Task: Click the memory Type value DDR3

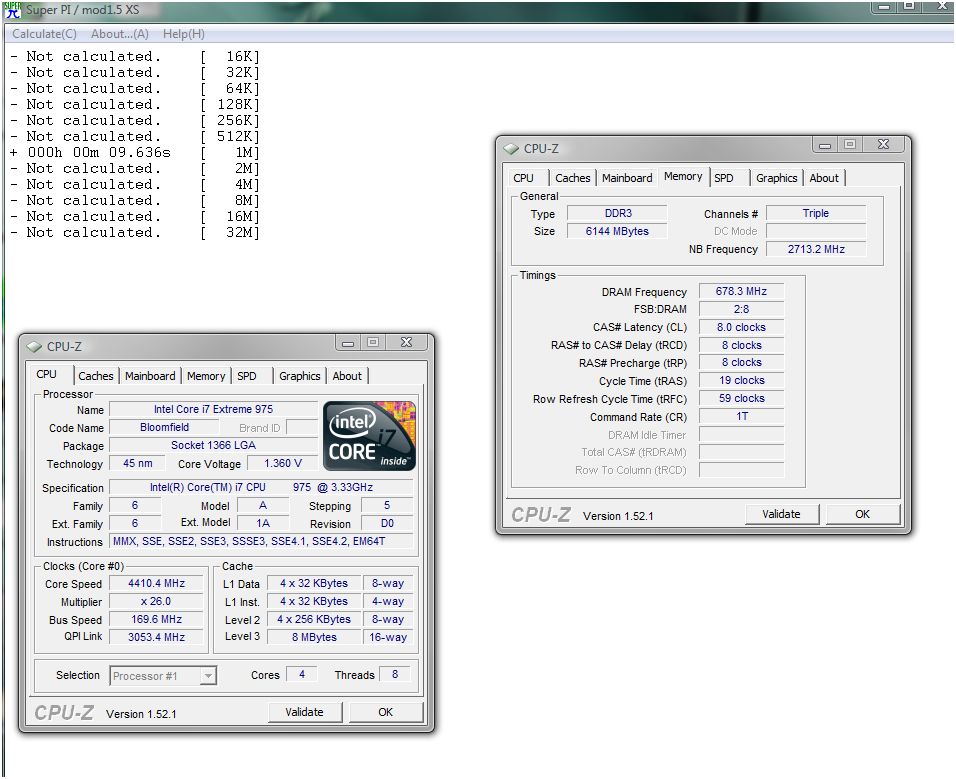Action: 618,213
